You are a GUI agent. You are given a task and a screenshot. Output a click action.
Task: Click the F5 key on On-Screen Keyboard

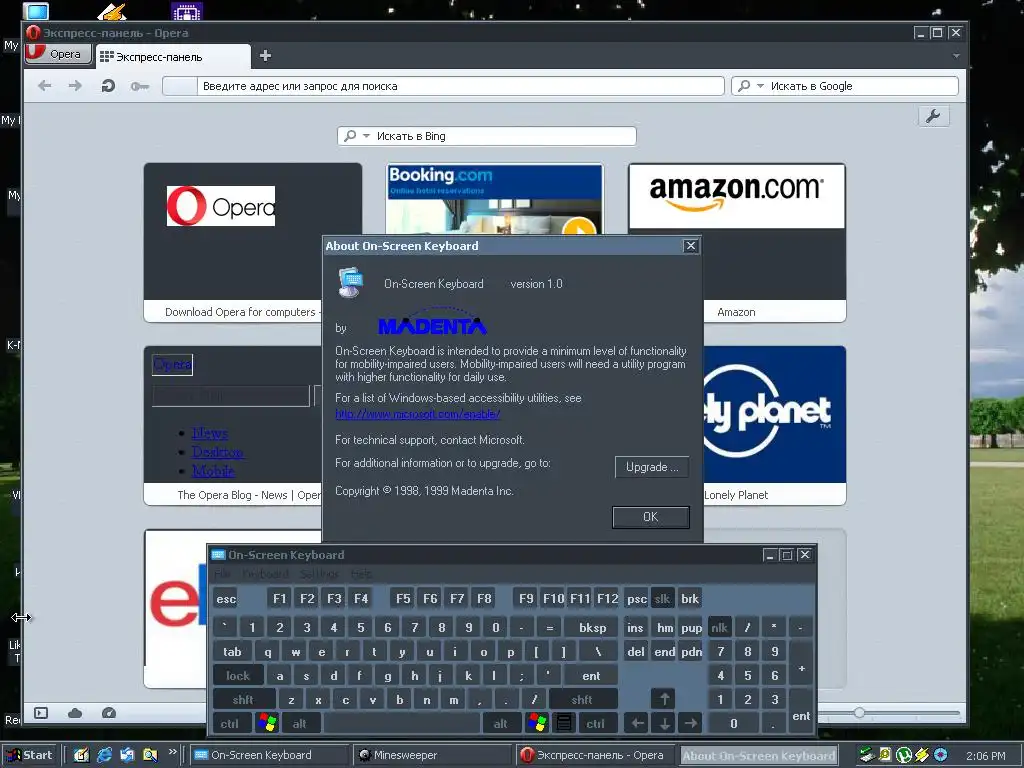coord(403,598)
